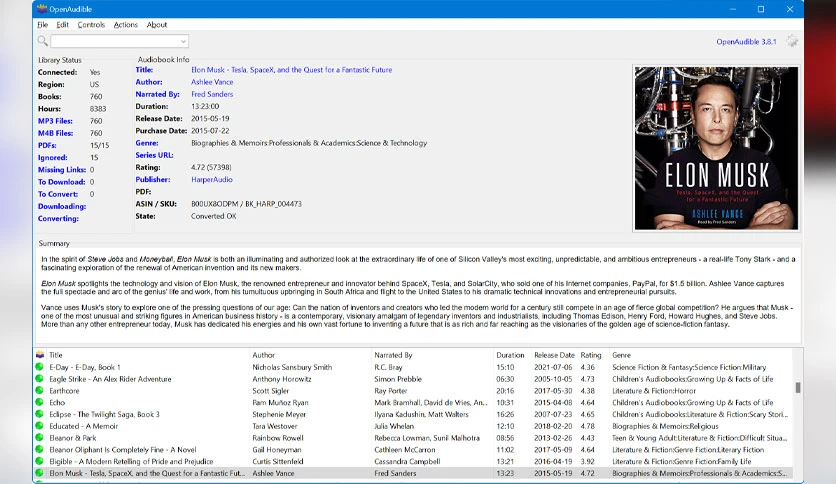This screenshot has height=484, width=836.
Task: Click the Downloading status label
Action: 62,207
